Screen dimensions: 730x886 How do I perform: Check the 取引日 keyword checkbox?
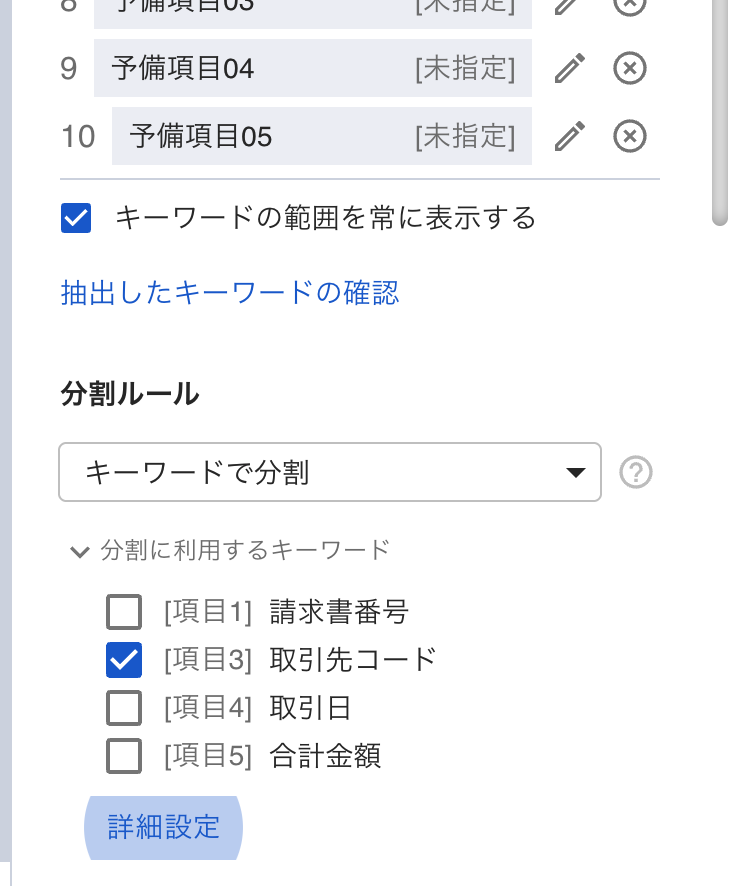pos(124,708)
